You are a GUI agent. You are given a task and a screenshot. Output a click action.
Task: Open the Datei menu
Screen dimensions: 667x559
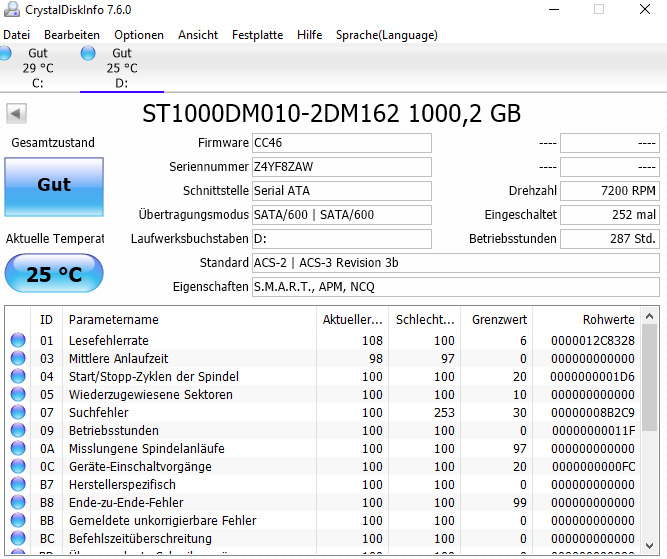(17, 35)
